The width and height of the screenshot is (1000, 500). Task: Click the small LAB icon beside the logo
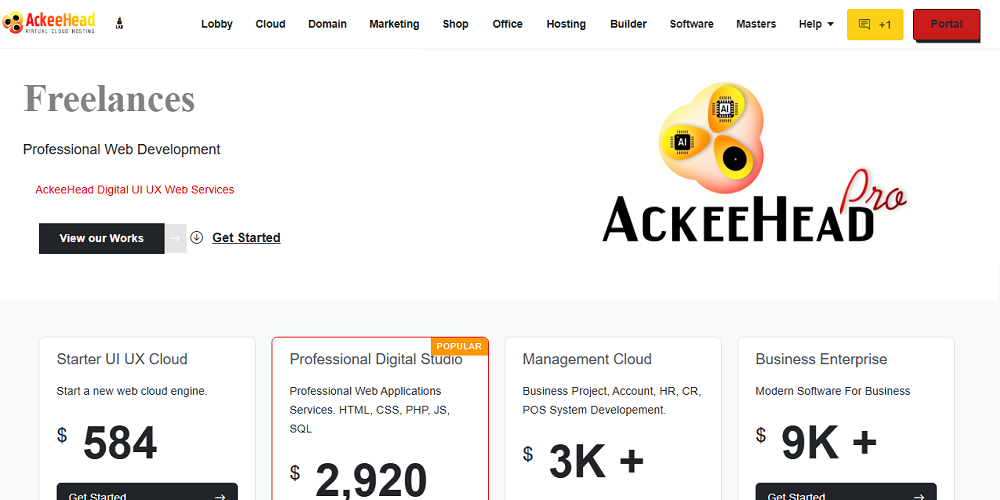click(120, 23)
